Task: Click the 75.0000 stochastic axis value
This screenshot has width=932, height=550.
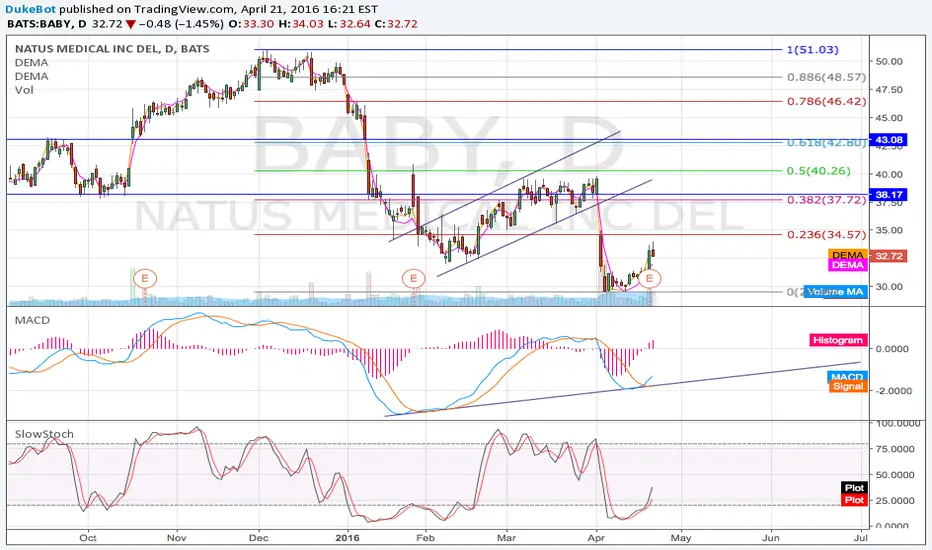Action: coord(895,449)
